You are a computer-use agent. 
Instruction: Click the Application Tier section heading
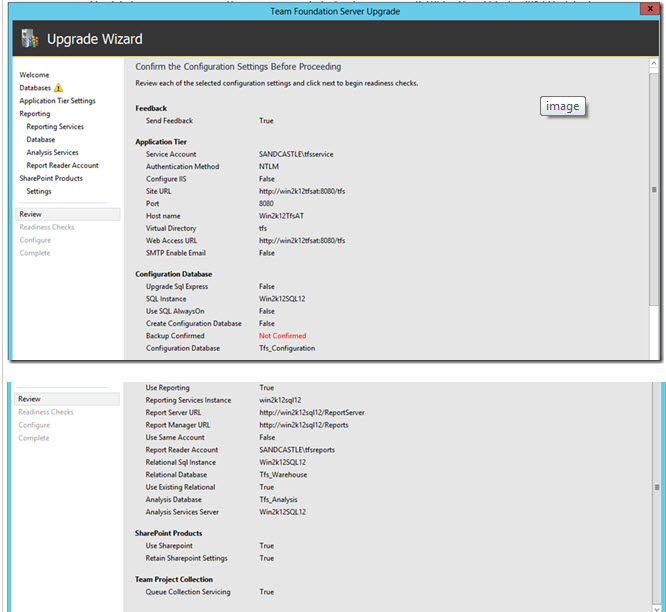[161, 142]
